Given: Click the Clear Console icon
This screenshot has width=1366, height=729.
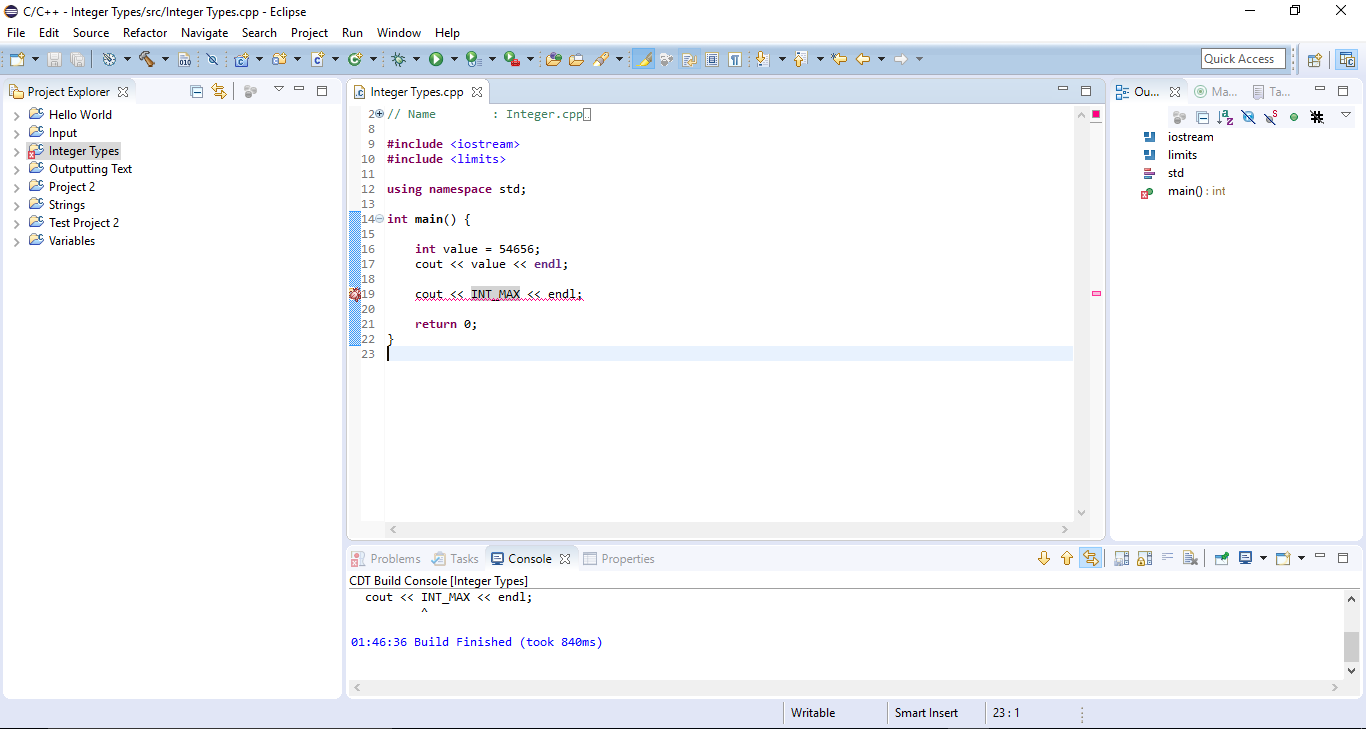Looking at the screenshot, I should tap(1190, 559).
